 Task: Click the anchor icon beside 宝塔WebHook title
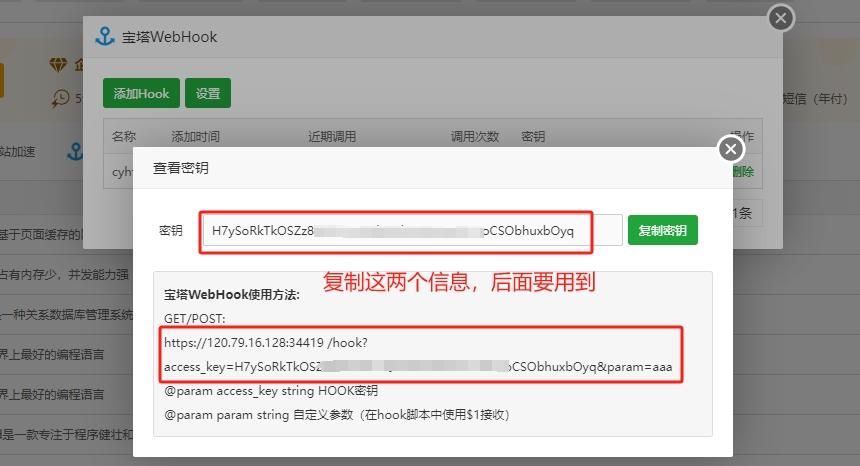(105, 37)
